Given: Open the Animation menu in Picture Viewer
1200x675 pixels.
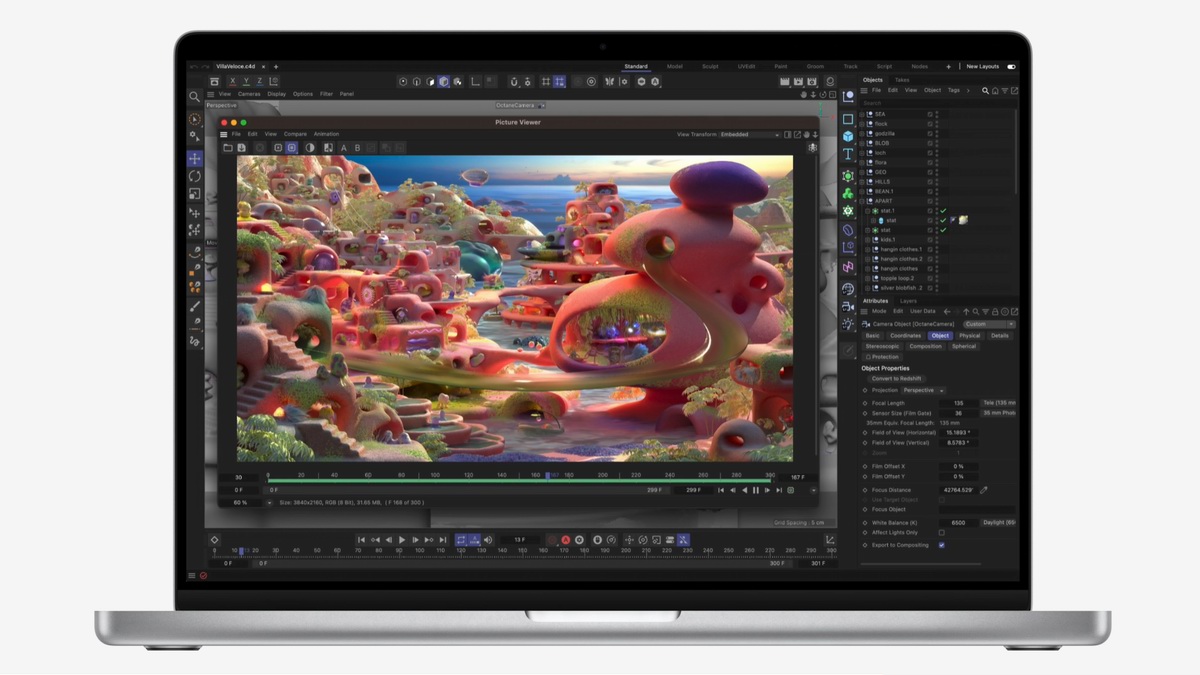Looking at the screenshot, I should (x=326, y=133).
